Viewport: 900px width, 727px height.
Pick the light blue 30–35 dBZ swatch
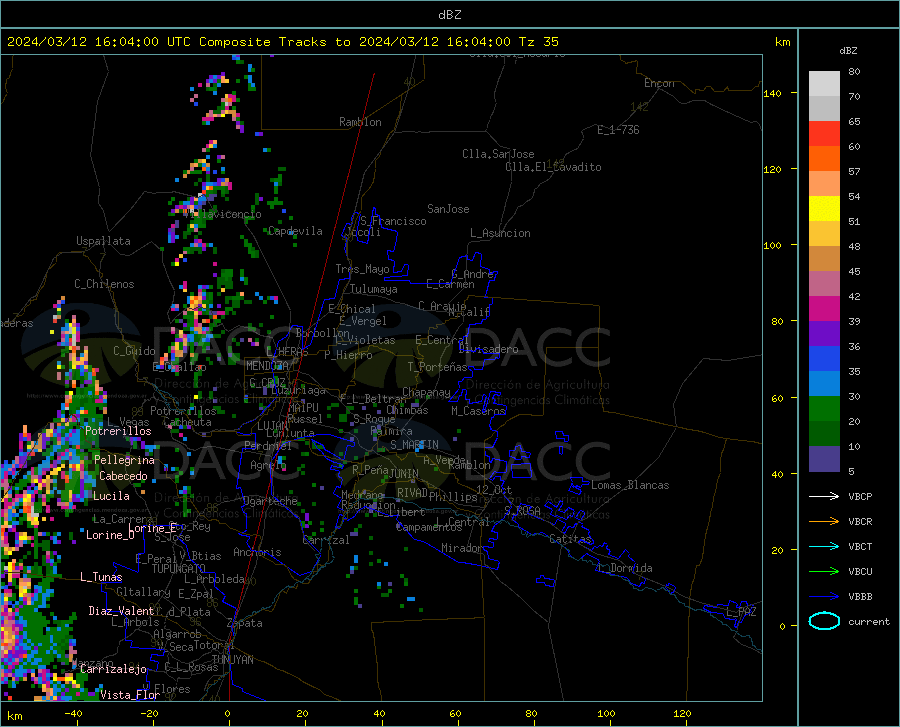click(x=824, y=384)
